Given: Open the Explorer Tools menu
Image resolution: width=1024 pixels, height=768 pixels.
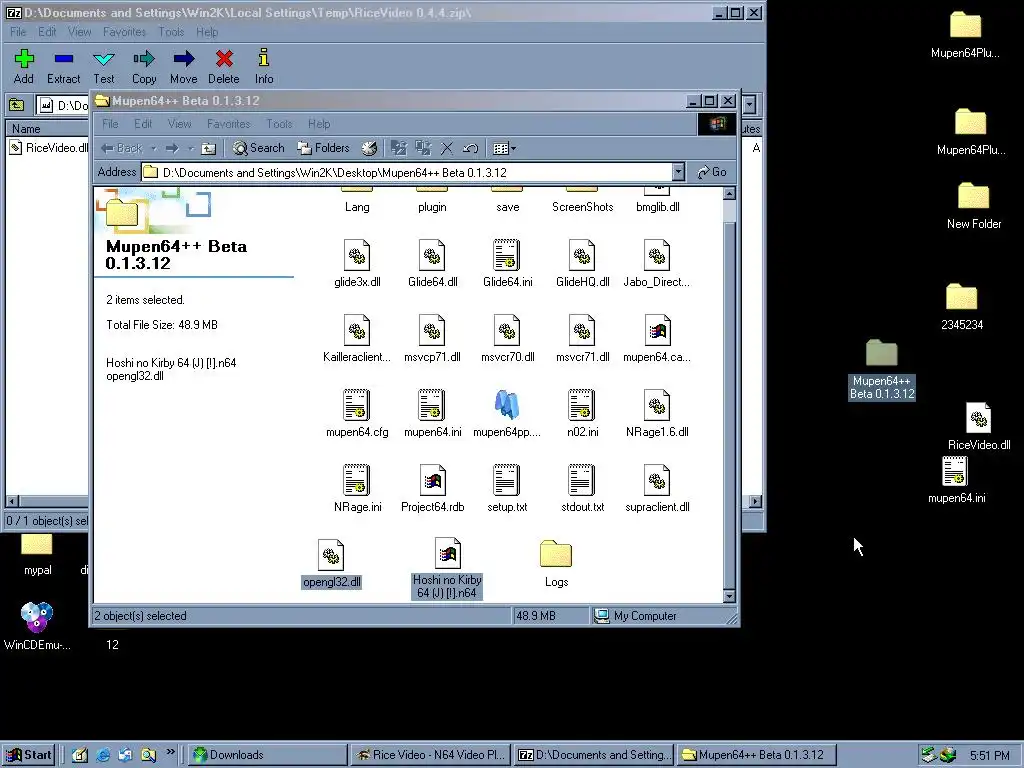Looking at the screenshot, I should click(279, 123).
